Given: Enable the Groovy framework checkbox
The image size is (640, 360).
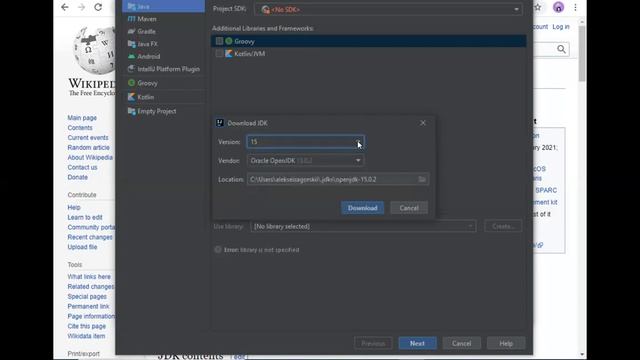Looking at the screenshot, I should pos(219,41).
